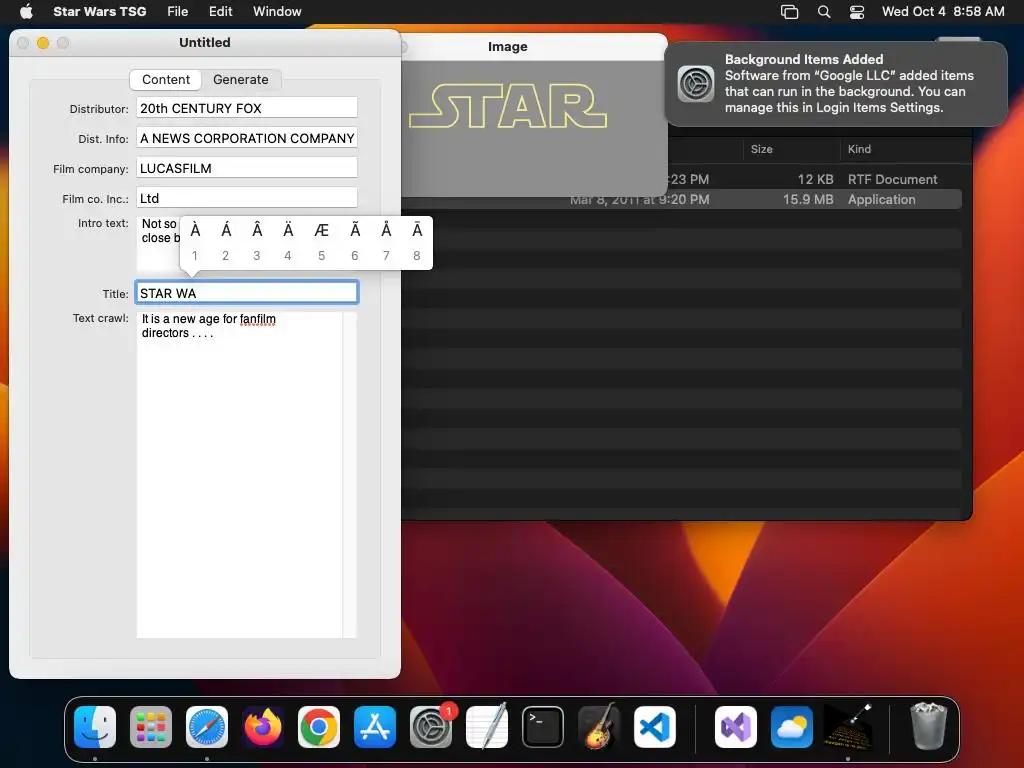The image size is (1024, 768).
Task: Launch Firefox from the Dock
Action: pos(263,727)
